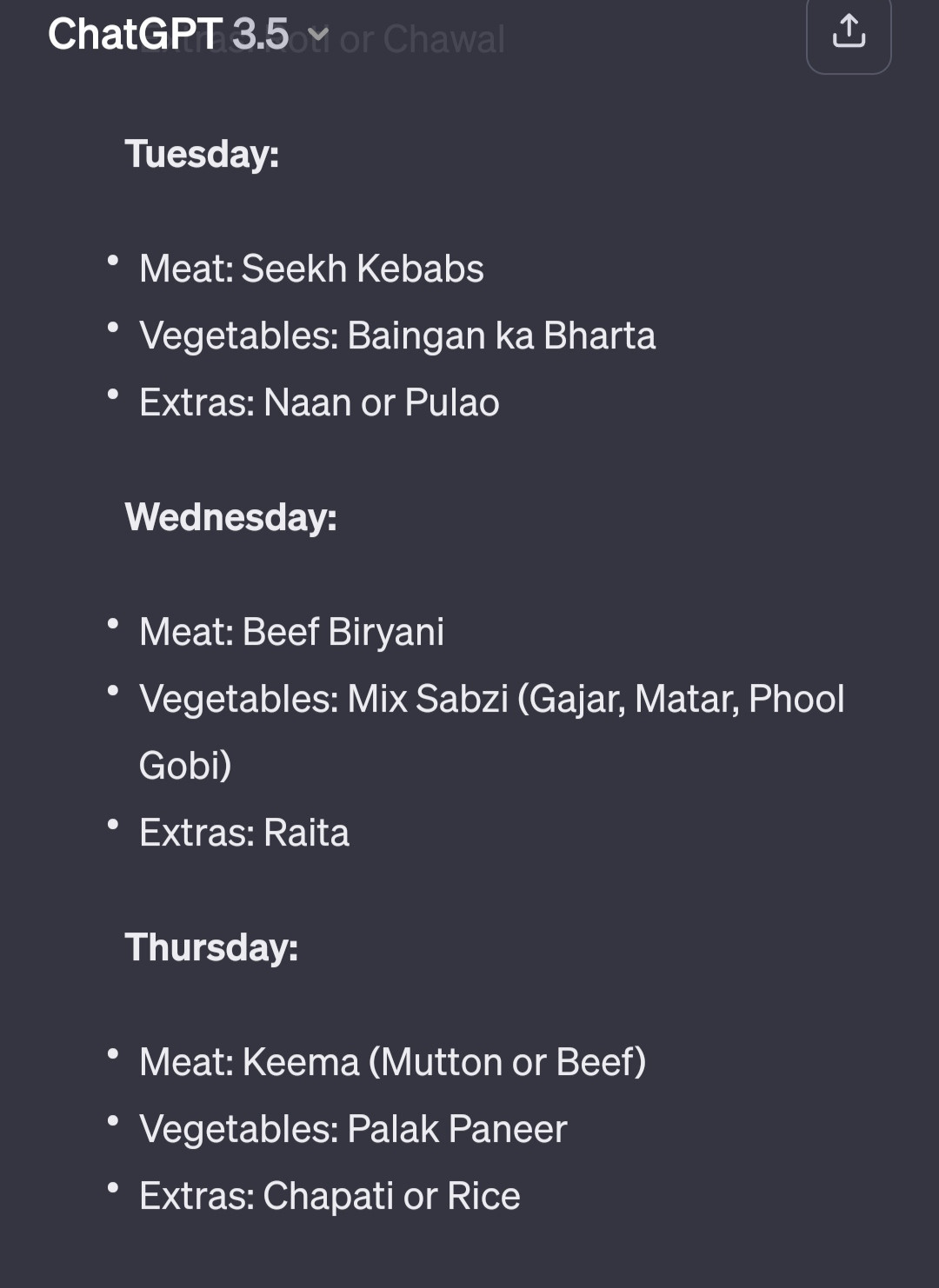Tap the share upload icon
Image resolution: width=939 pixels, height=1288 pixels.
849,32
